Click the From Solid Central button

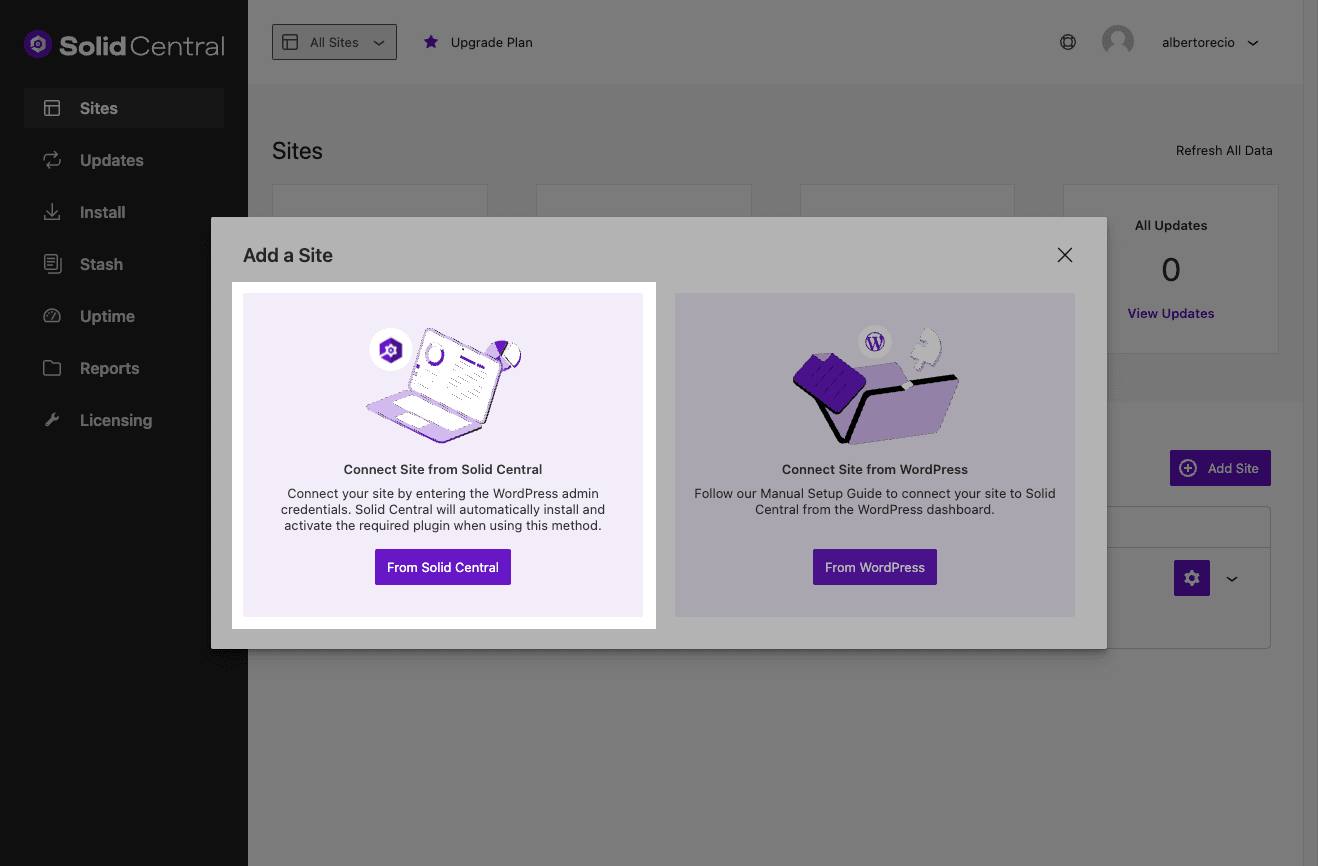pos(443,567)
